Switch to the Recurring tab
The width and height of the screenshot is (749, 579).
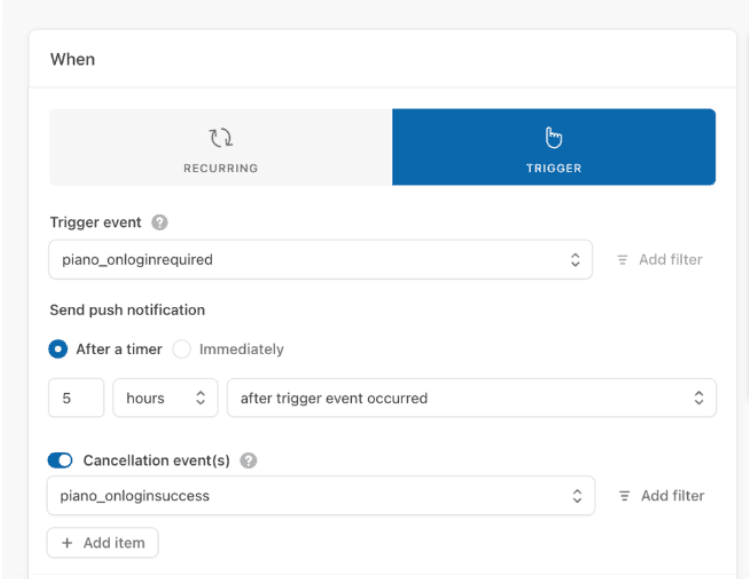click(x=221, y=147)
